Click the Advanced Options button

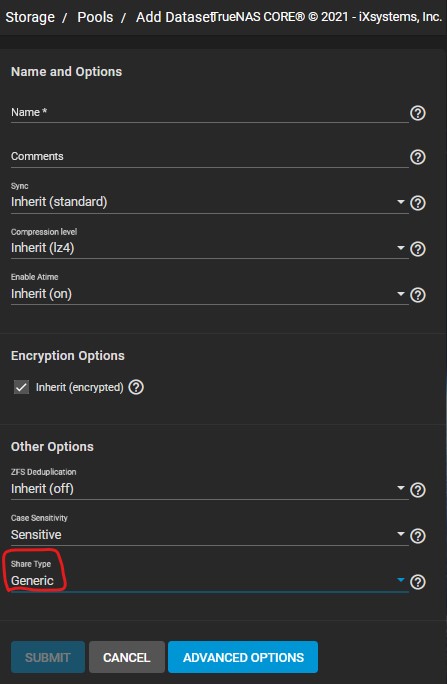(x=243, y=657)
